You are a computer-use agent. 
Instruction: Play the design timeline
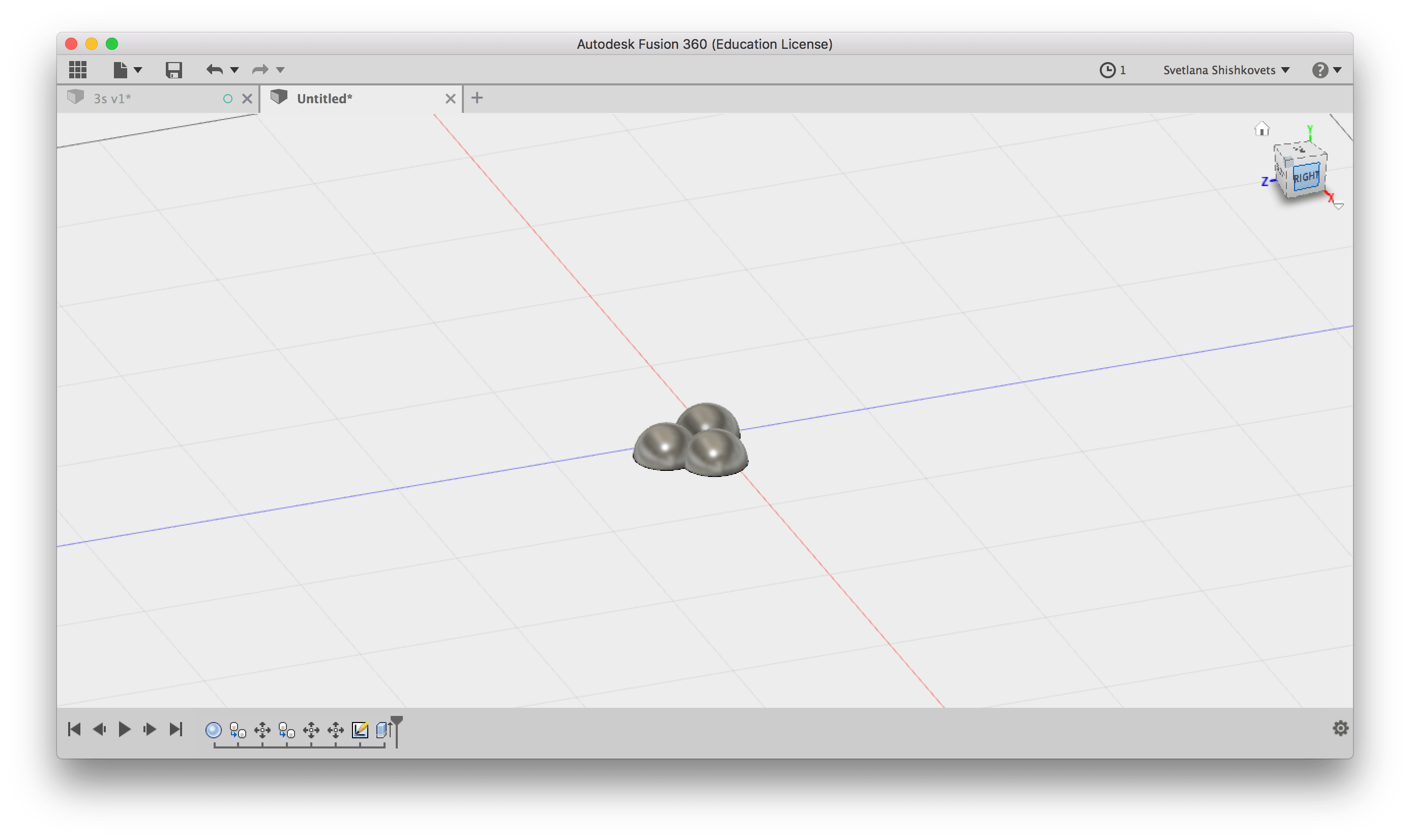(x=125, y=729)
